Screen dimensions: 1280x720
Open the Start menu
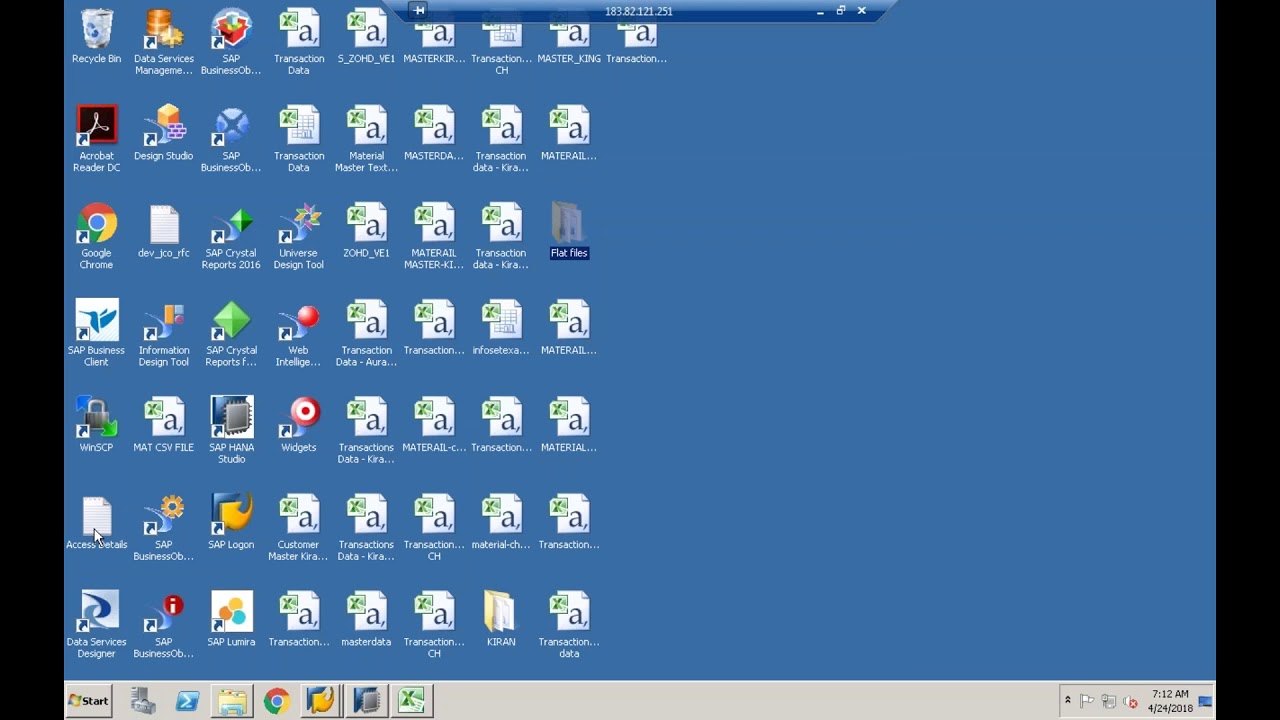tap(88, 701)
